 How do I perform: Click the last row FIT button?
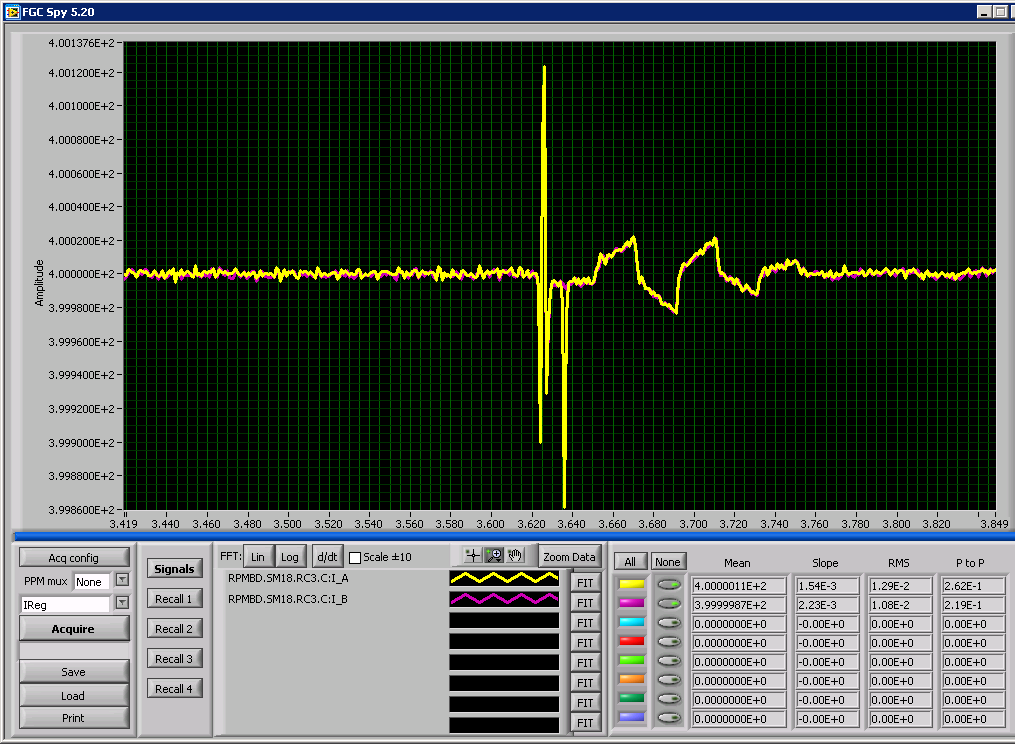click(585, 723)
